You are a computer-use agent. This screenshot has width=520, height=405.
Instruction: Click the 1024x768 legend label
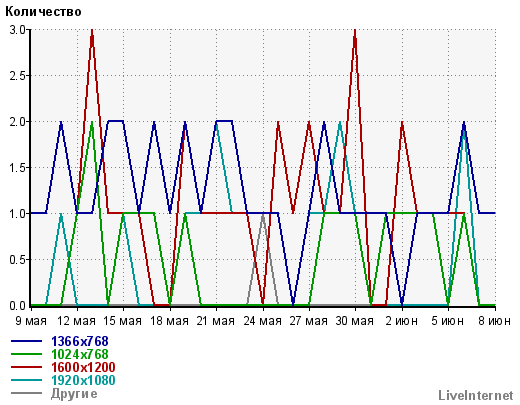click(80, 354)
